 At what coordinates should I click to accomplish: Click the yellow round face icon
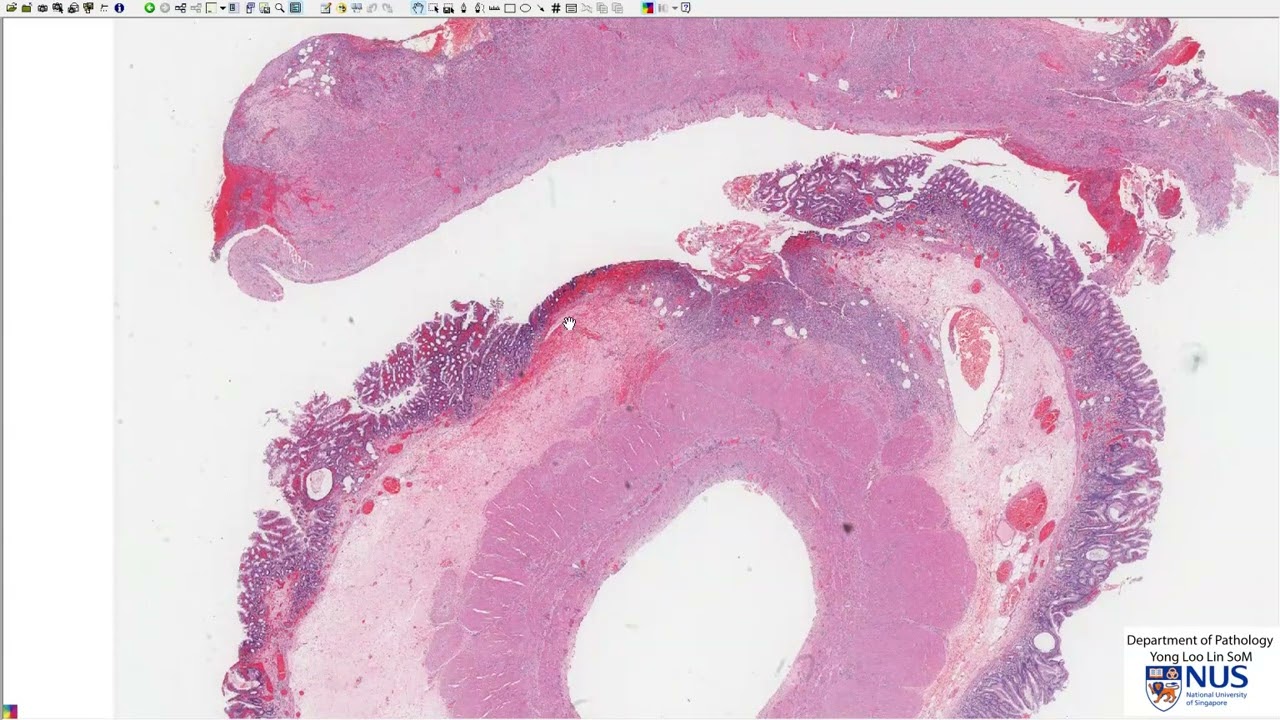[342, 8]
